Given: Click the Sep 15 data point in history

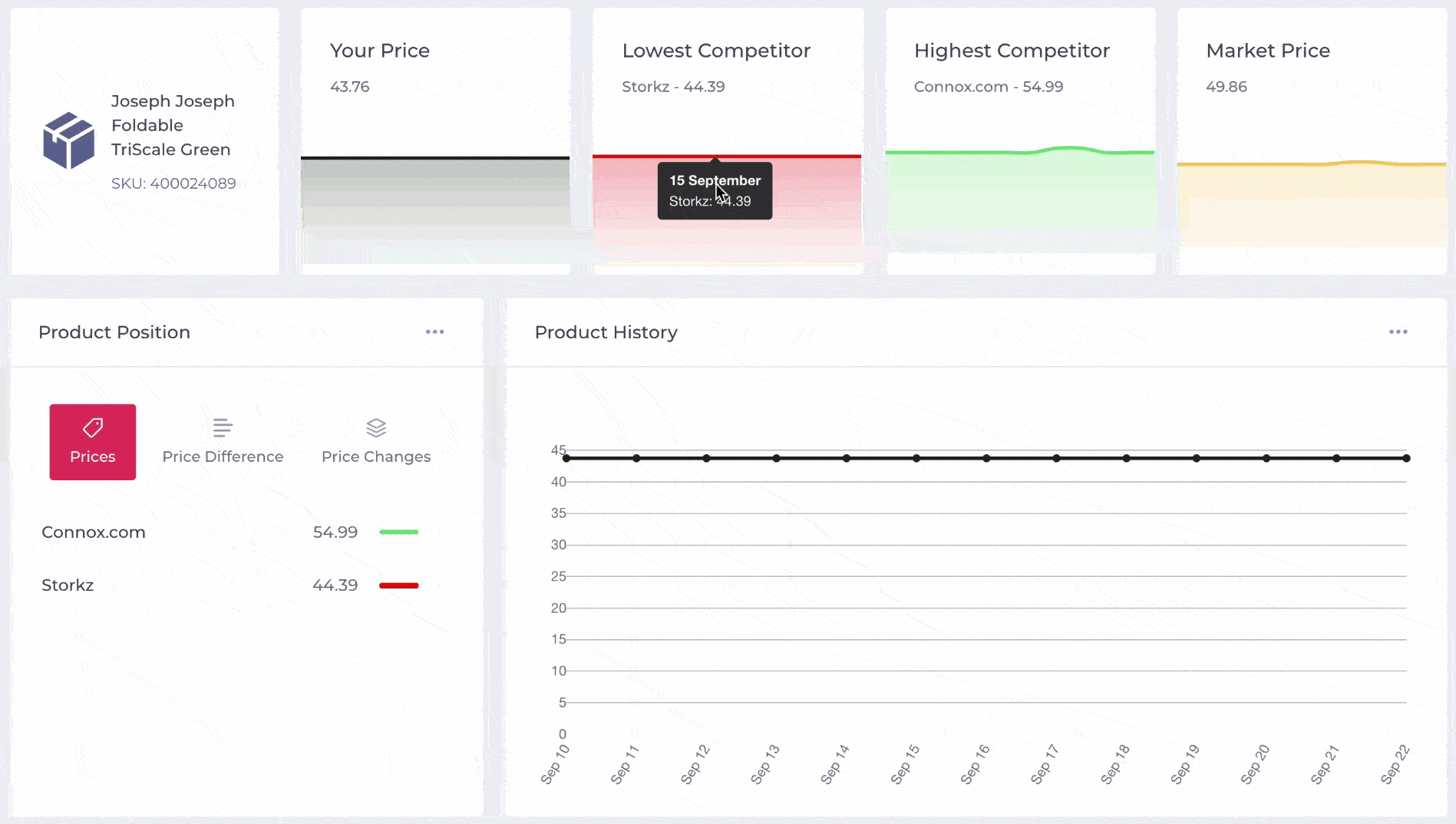Looking at the screenshot, I should 916,458.
